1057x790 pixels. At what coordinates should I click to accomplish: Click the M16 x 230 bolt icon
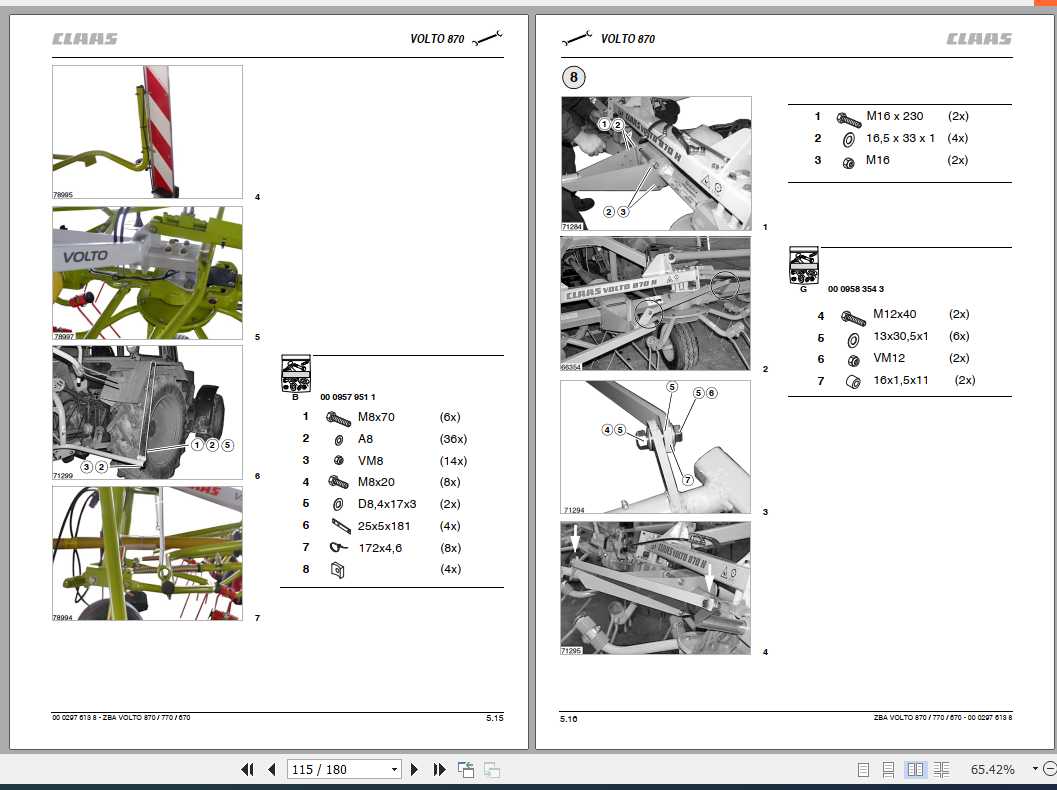(x=849, y=120)
